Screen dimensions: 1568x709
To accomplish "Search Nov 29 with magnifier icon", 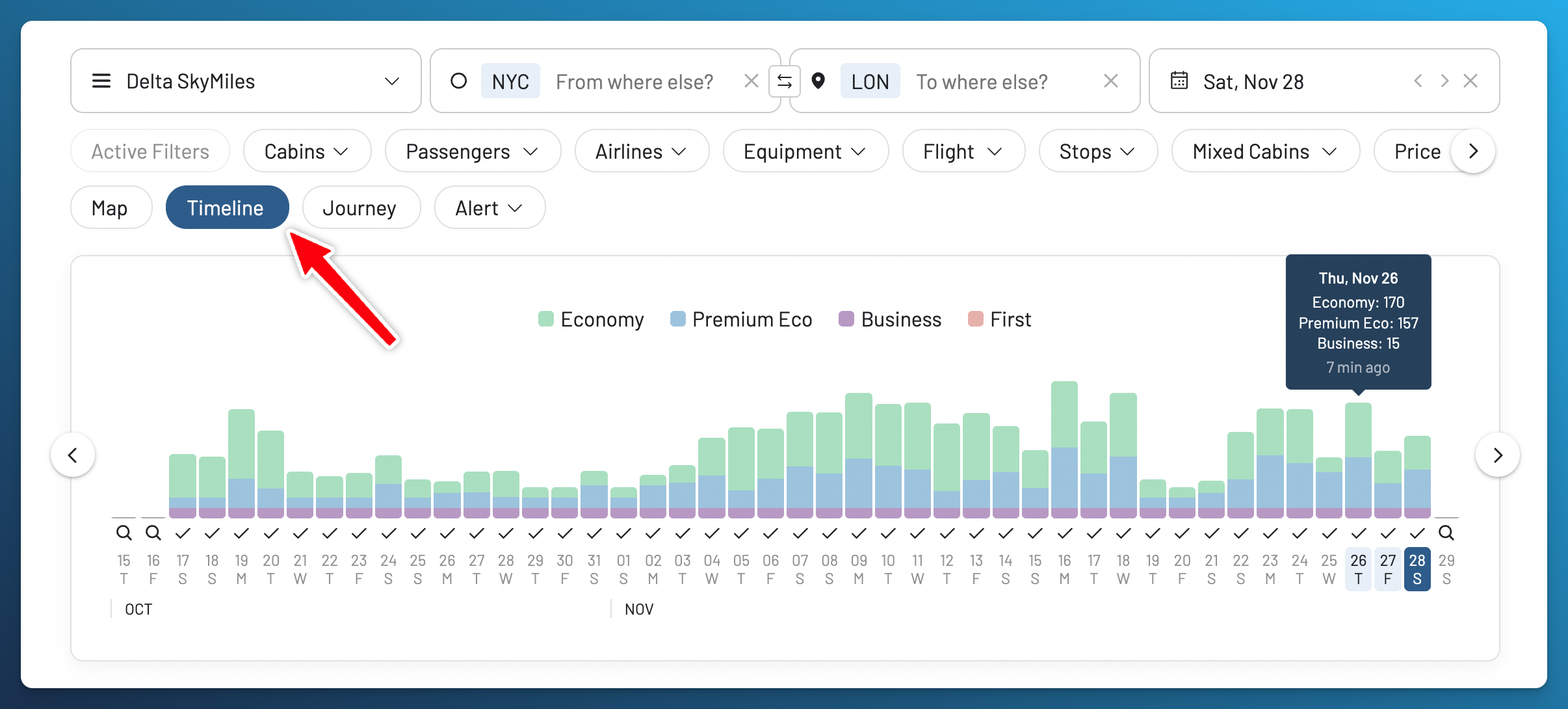I will point(1446,533).
